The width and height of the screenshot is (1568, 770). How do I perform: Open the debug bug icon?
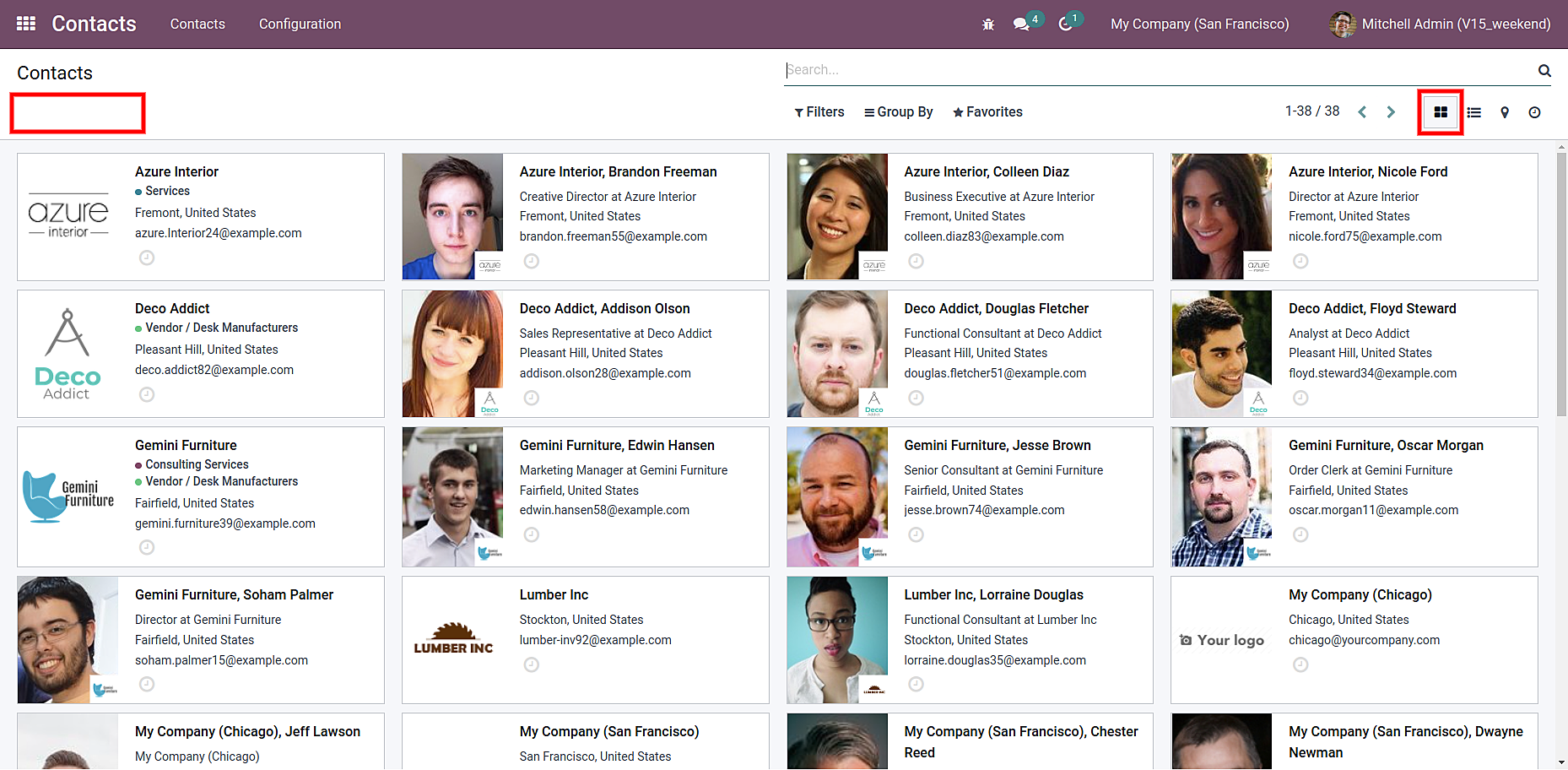(x=988, y=24)
